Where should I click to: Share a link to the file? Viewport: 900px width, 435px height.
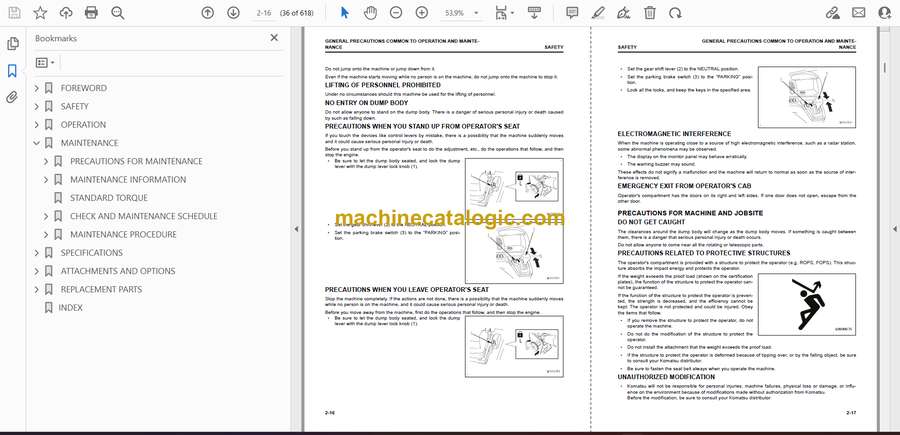point(832,13)
